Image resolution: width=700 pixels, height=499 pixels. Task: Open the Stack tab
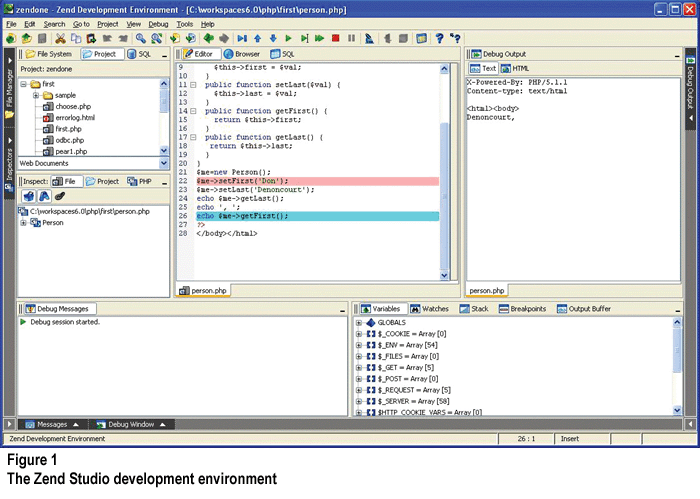coord(474,309)
